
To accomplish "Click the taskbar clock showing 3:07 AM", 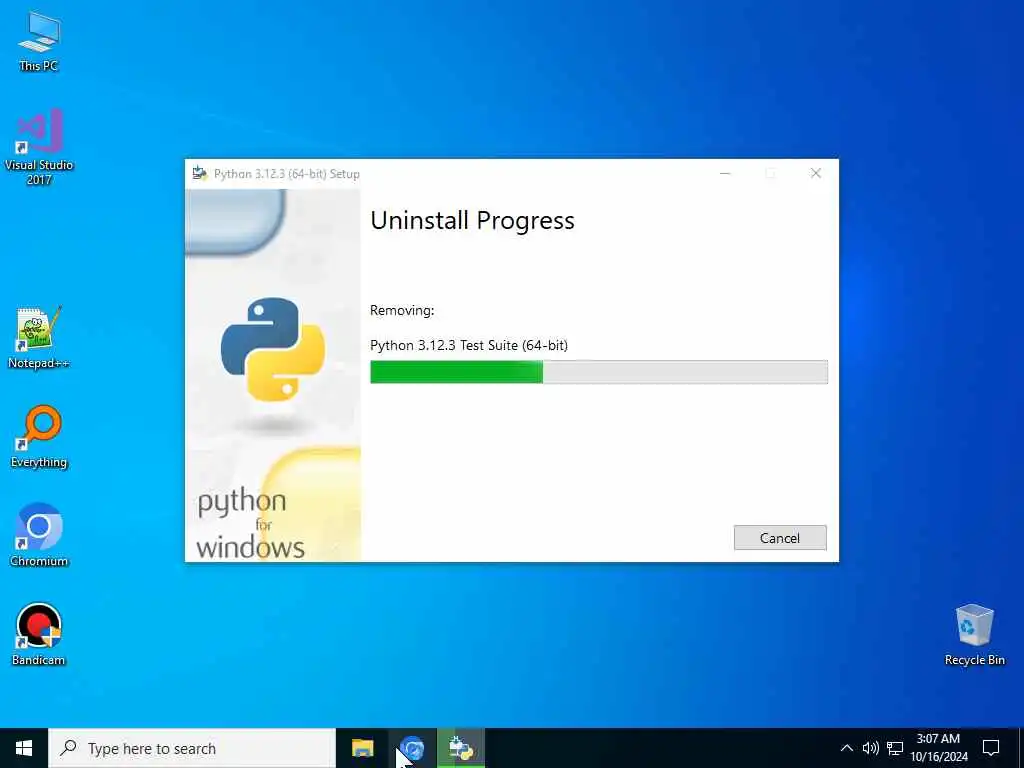I will [938, 748].
